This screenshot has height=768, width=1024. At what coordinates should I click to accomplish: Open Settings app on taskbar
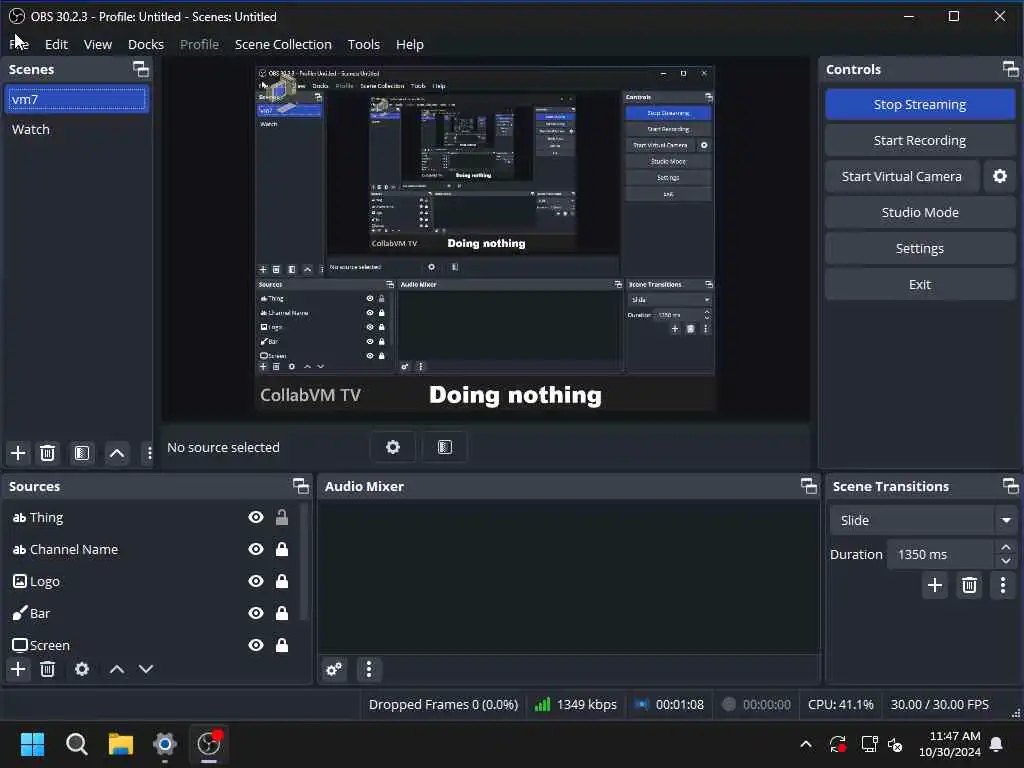click(165, 744)
